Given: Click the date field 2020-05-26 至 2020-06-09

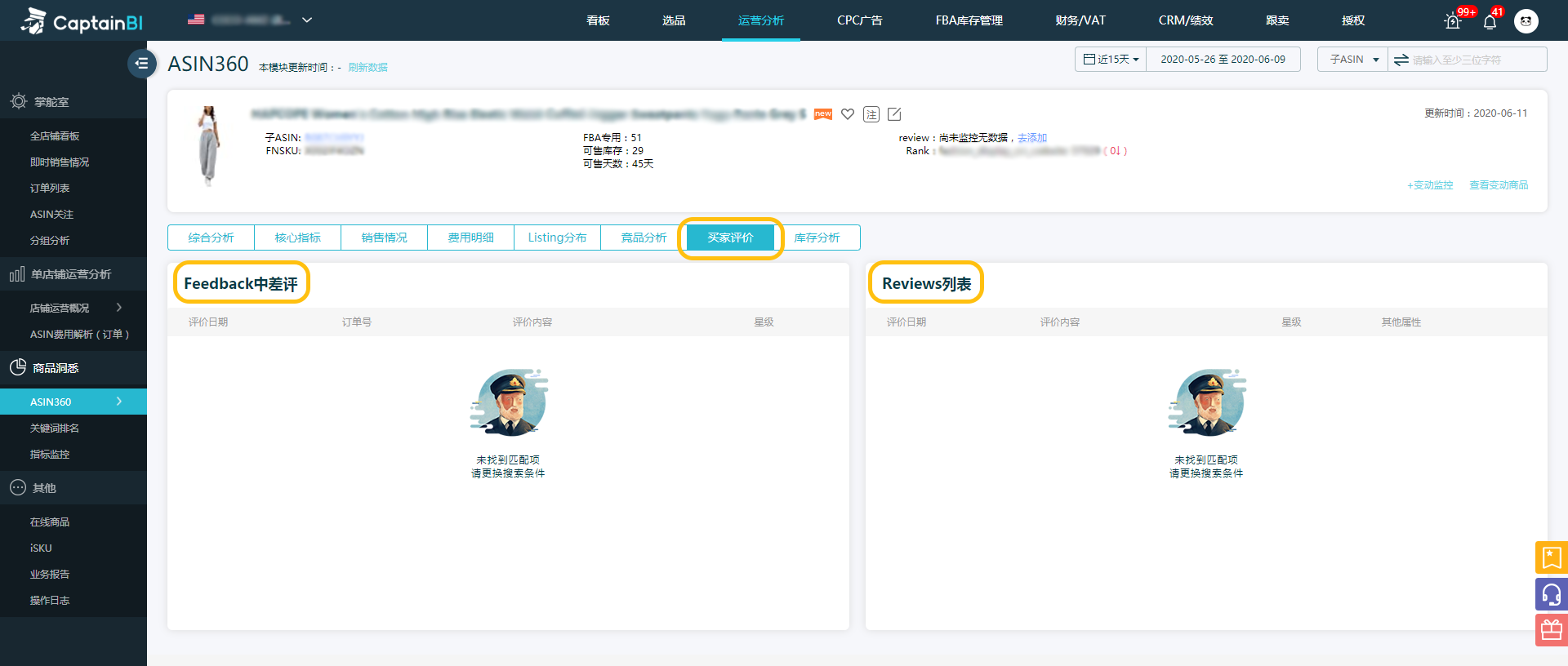Looking at the screenshot, I should pos(1223,60).
